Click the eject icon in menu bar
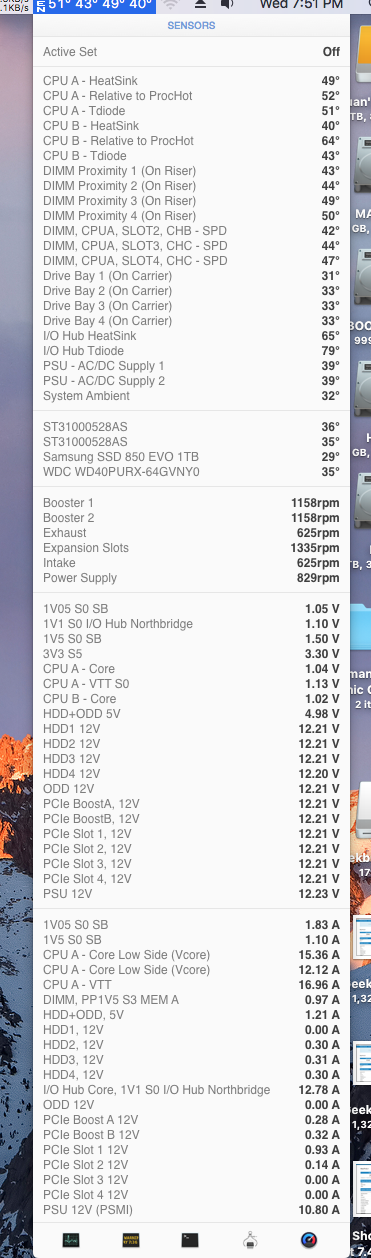 pyautogui.click(x=198, y=5)
